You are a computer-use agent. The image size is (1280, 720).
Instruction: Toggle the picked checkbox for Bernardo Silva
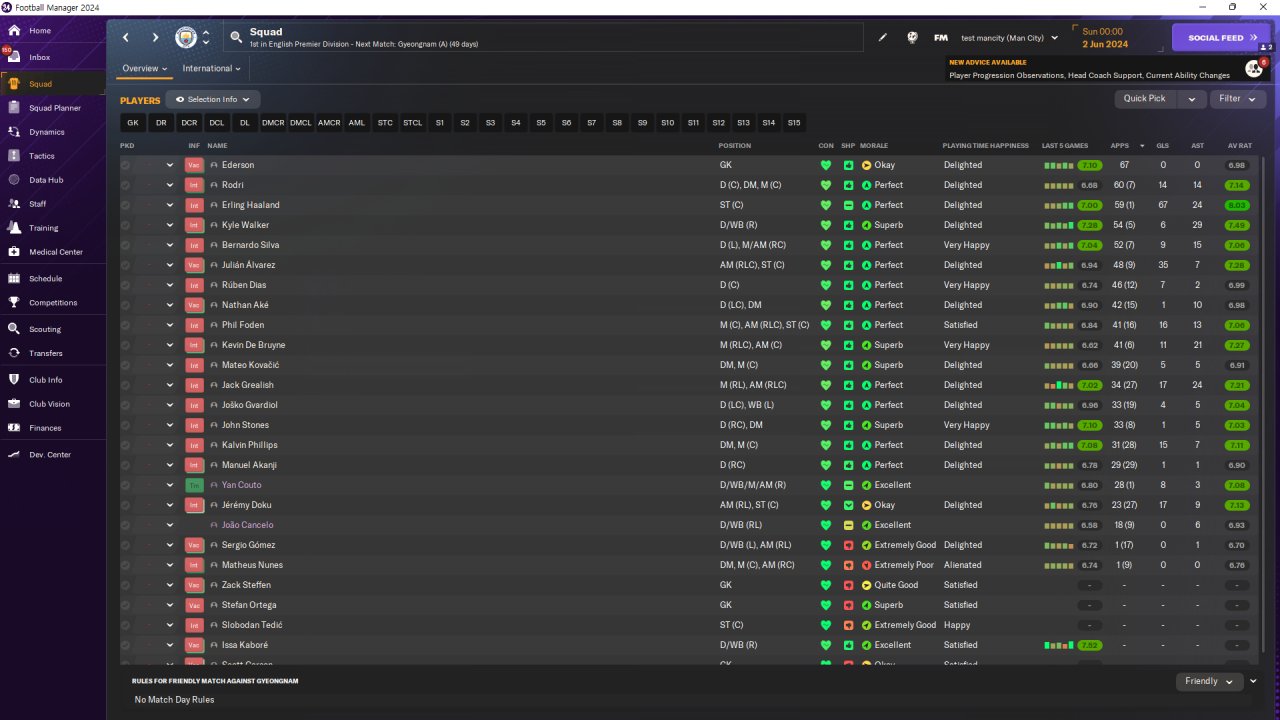point(125,245)
